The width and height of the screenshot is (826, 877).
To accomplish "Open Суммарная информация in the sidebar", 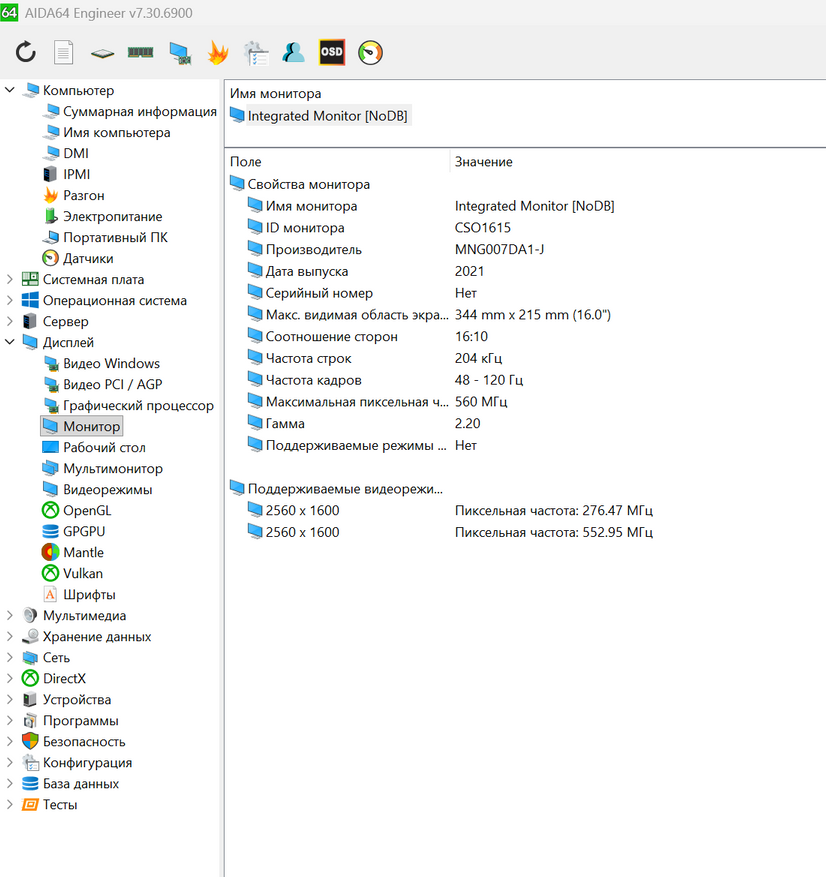I will (x=139, y=112).
